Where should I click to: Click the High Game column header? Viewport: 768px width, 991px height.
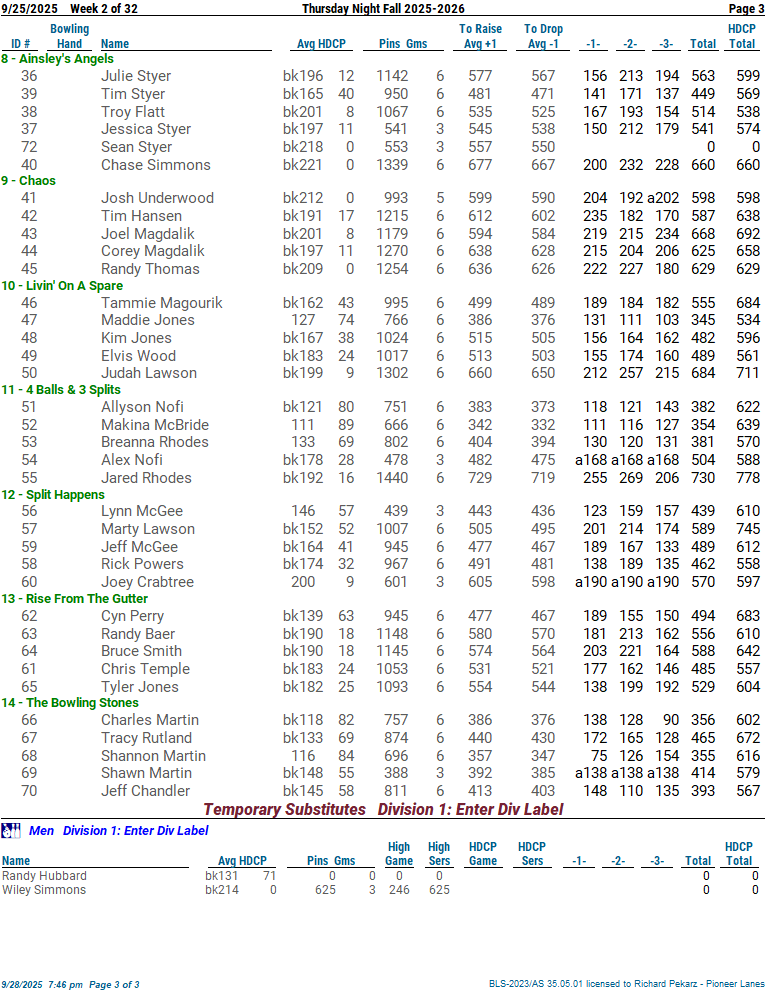click(399, 854)
